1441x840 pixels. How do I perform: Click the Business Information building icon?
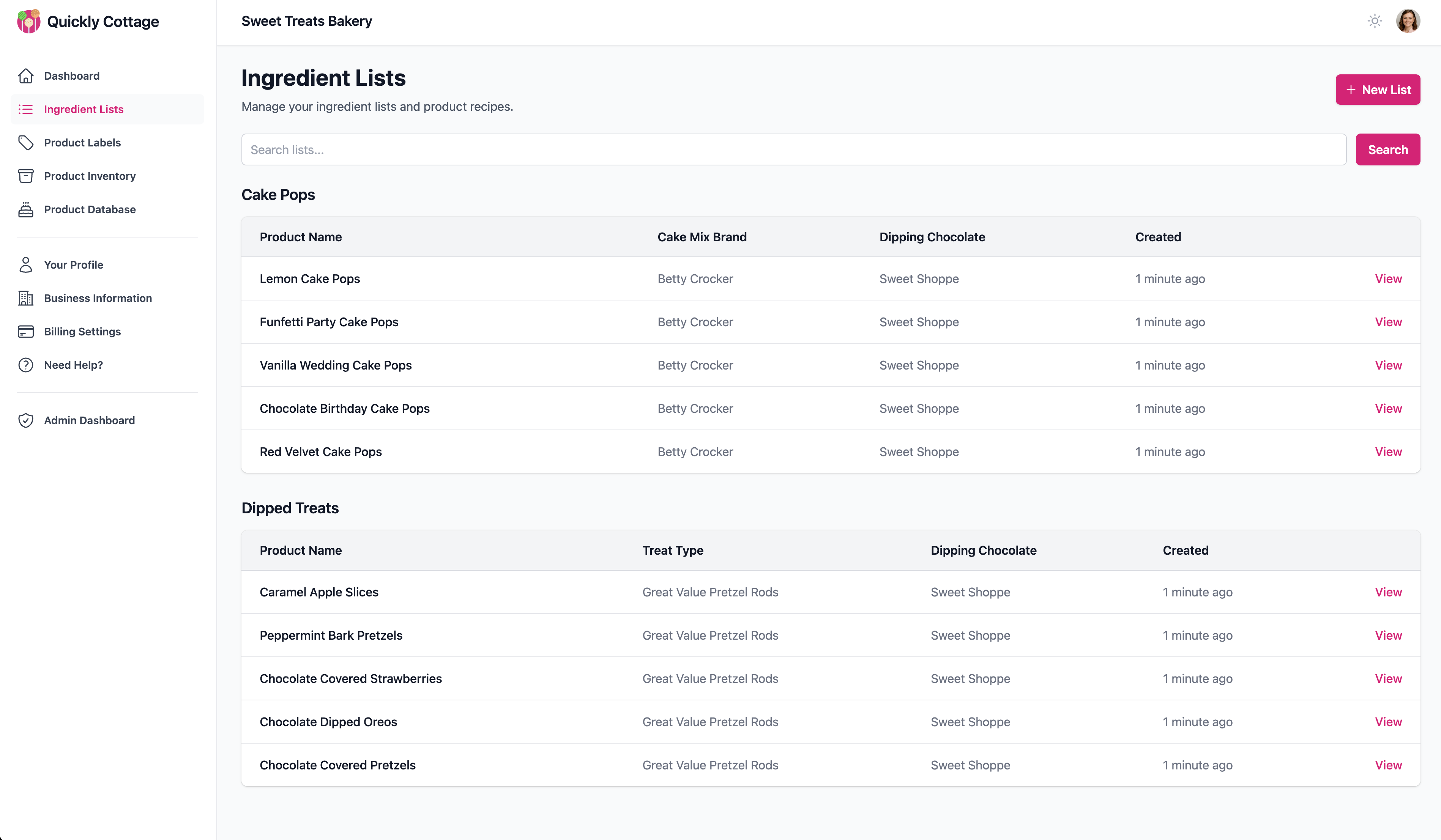(x=26, y=298)
